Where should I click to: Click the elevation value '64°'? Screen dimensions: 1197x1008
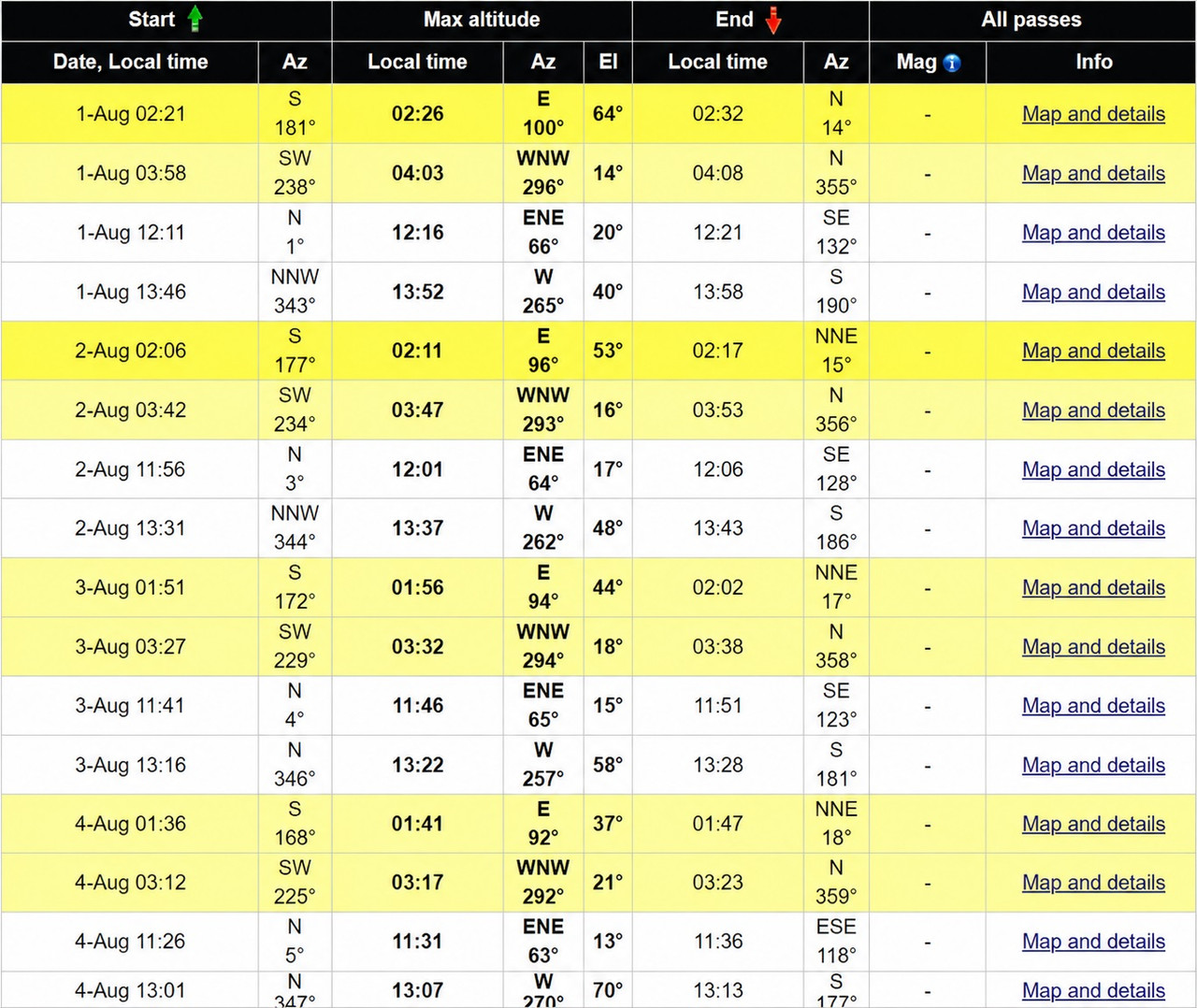(x=608, y=114)
